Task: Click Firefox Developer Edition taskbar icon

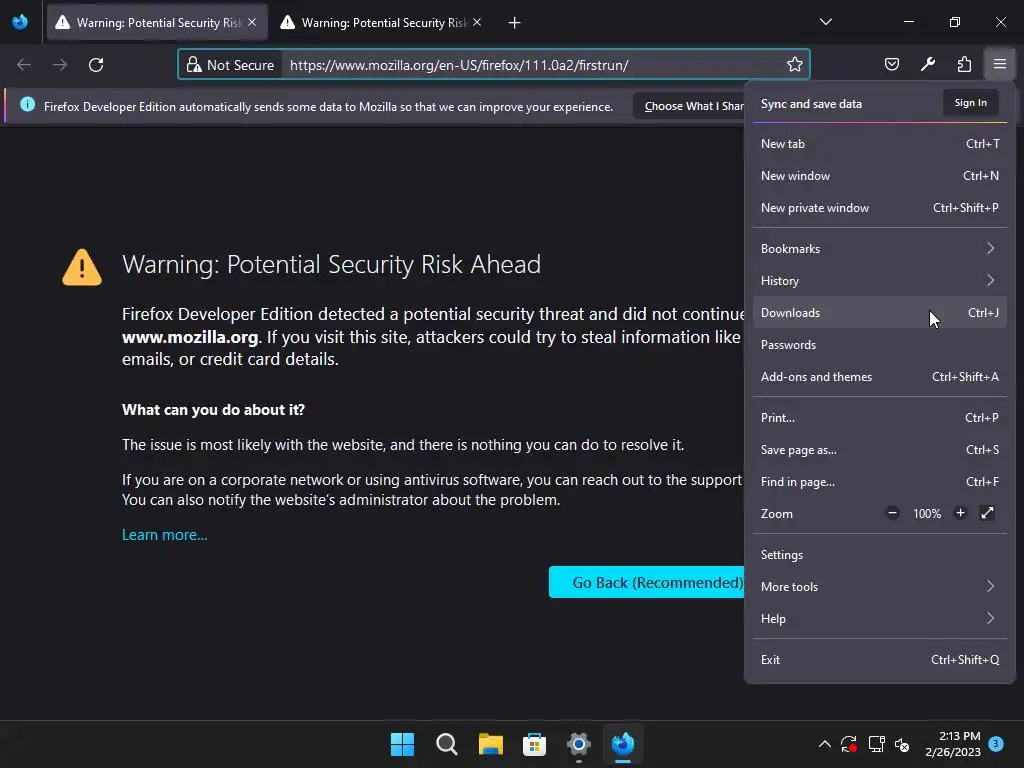Action: (x=622, y=744)
